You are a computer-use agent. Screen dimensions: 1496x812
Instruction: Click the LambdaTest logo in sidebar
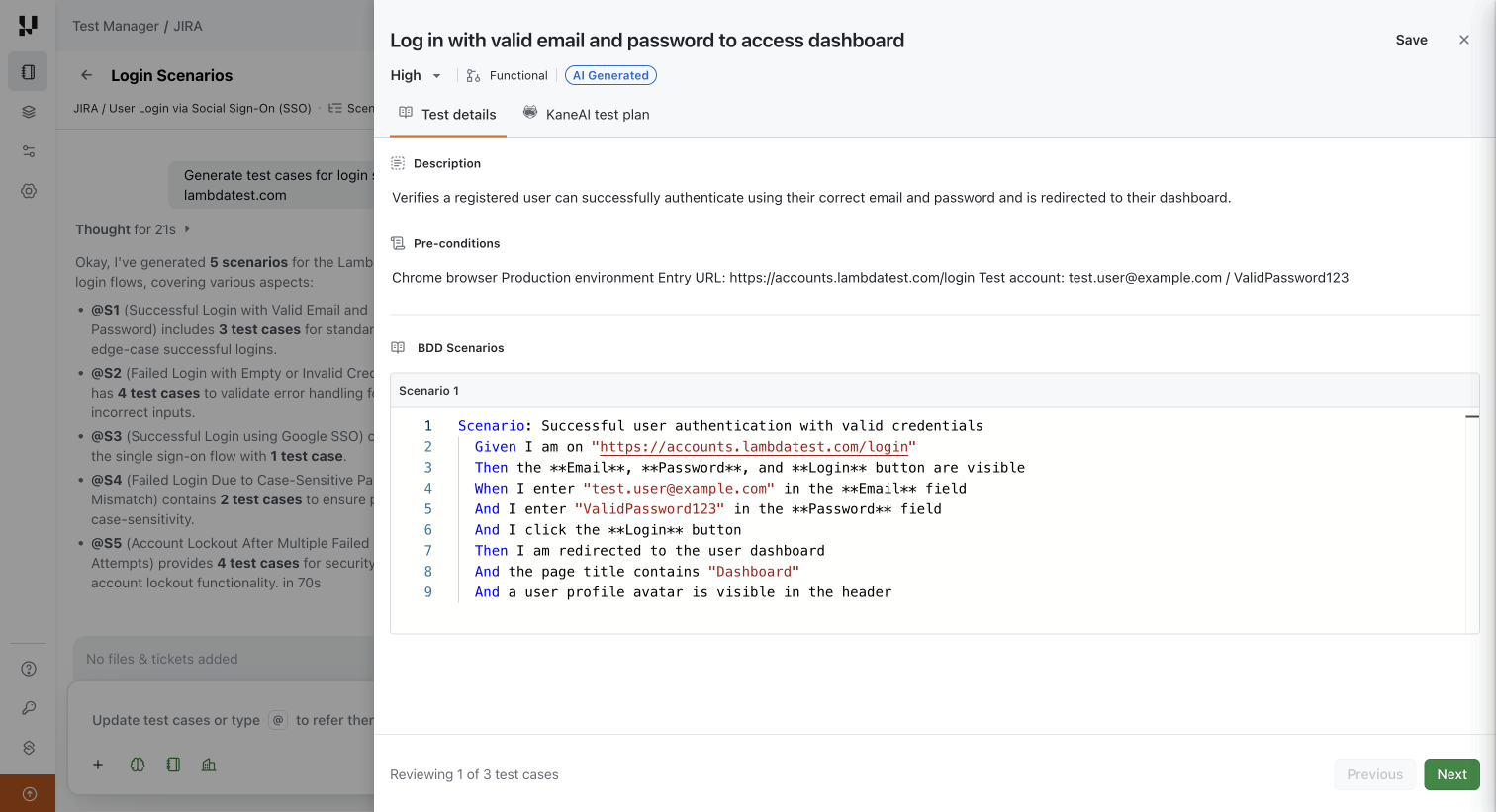tap(28, 26)
